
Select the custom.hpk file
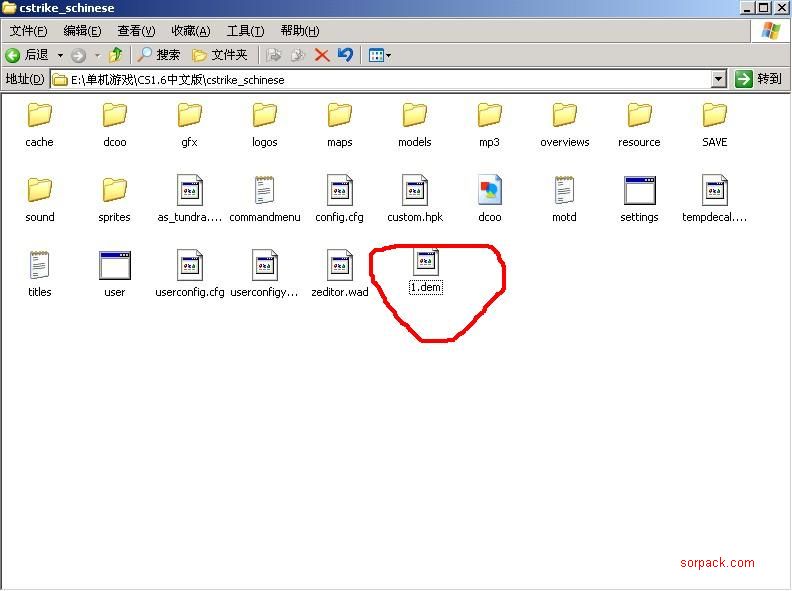click(415, 193)
